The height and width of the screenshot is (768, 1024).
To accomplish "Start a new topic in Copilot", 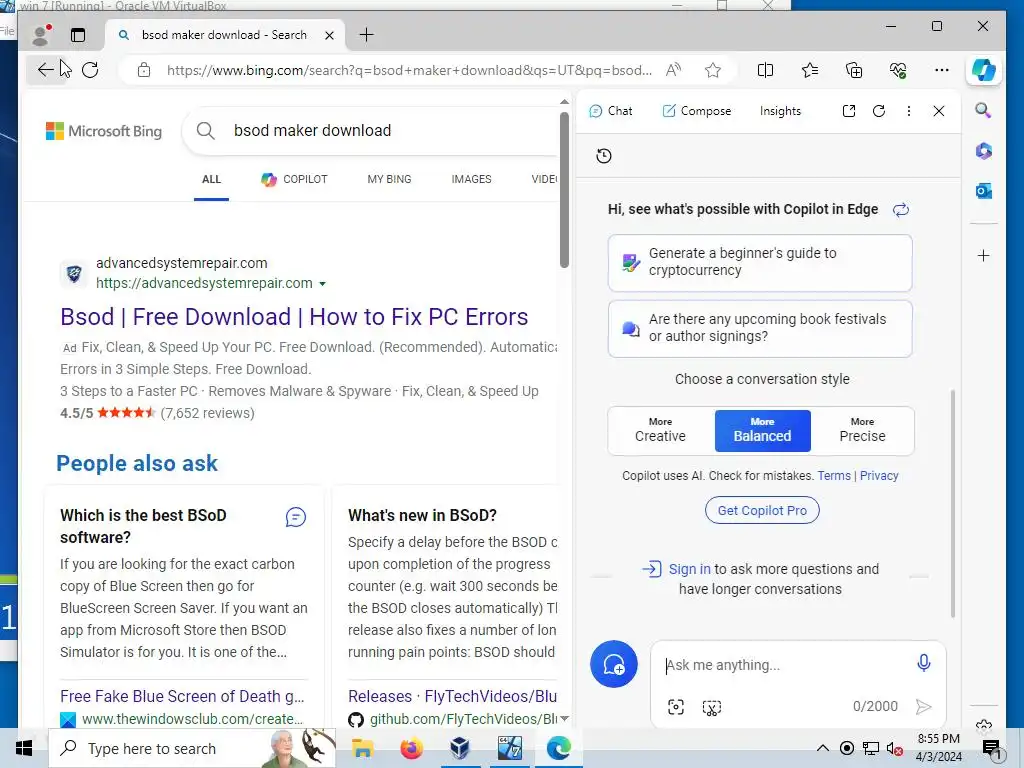I will point(614,664).
